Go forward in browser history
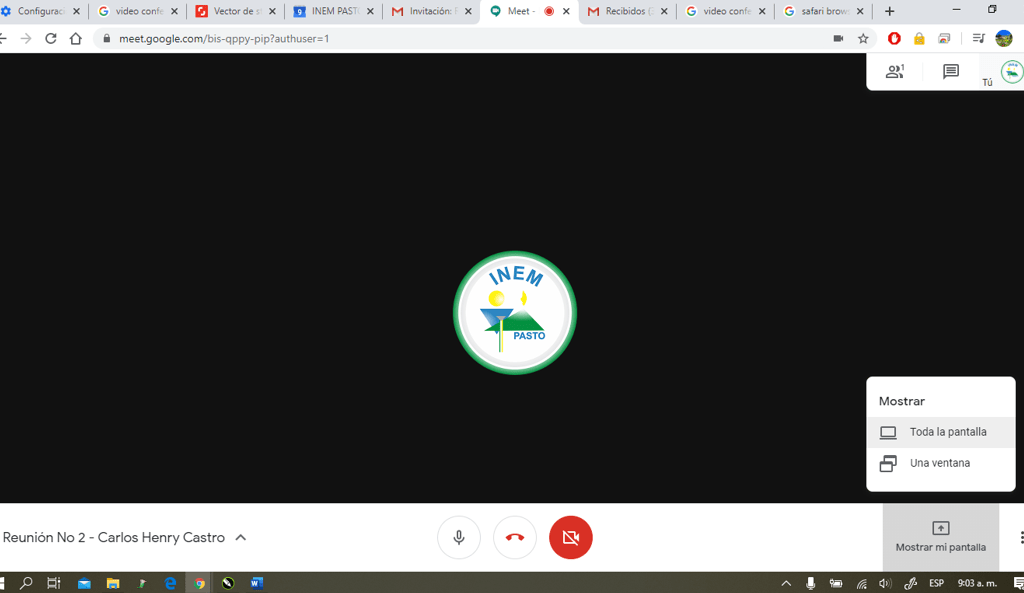 pyautogui.click(x=26, y=39)
